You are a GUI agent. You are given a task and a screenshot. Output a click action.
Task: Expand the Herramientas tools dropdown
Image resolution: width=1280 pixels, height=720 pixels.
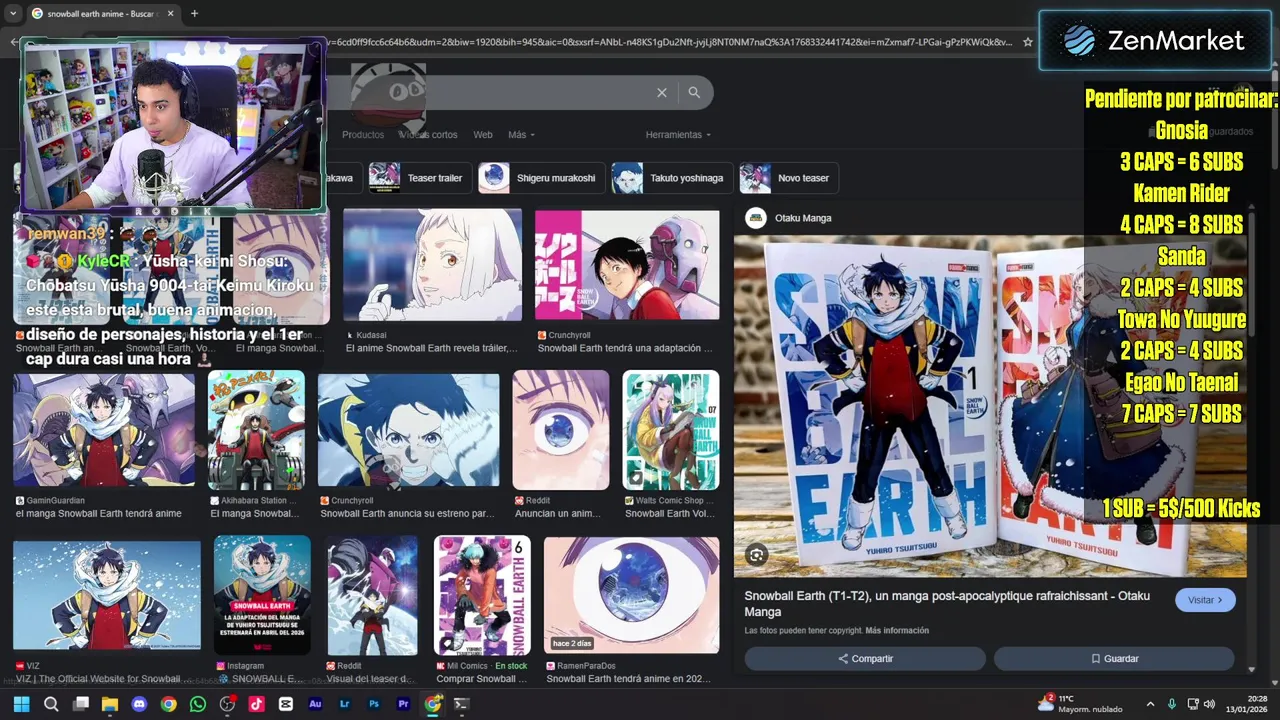(x=678, y=135)
